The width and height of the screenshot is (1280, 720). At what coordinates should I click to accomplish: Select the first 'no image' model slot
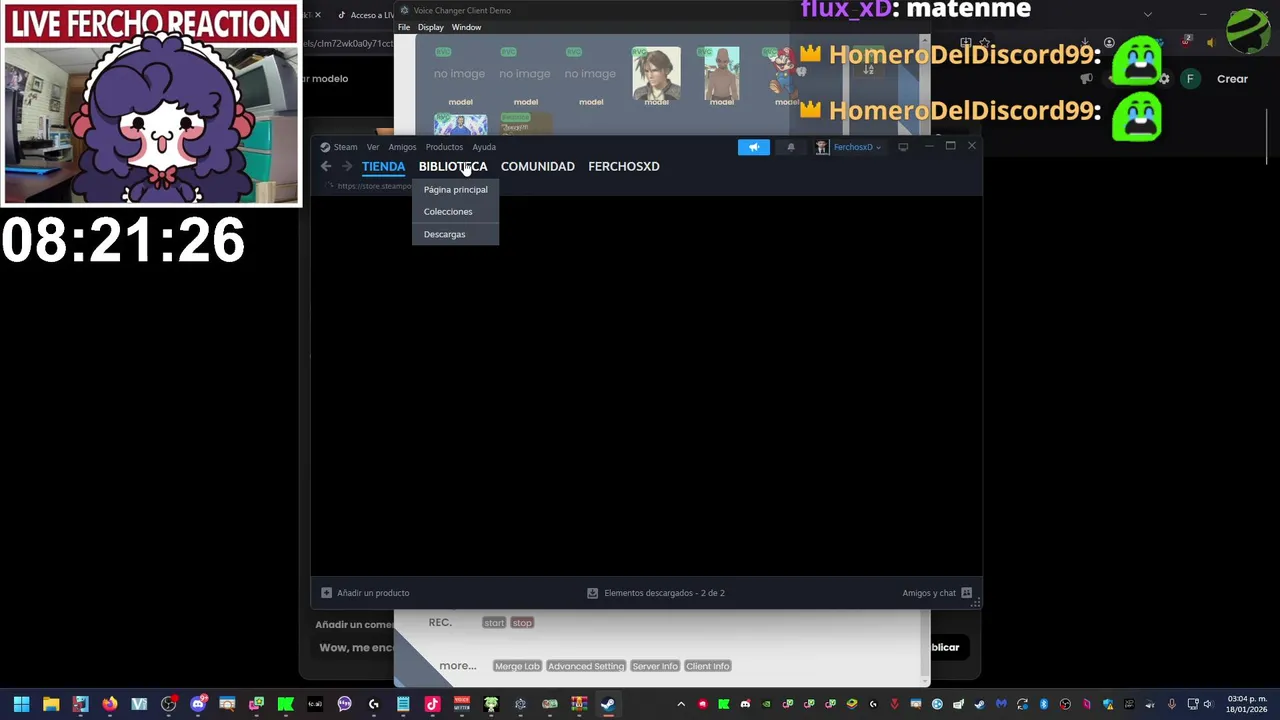coord(459,76)
